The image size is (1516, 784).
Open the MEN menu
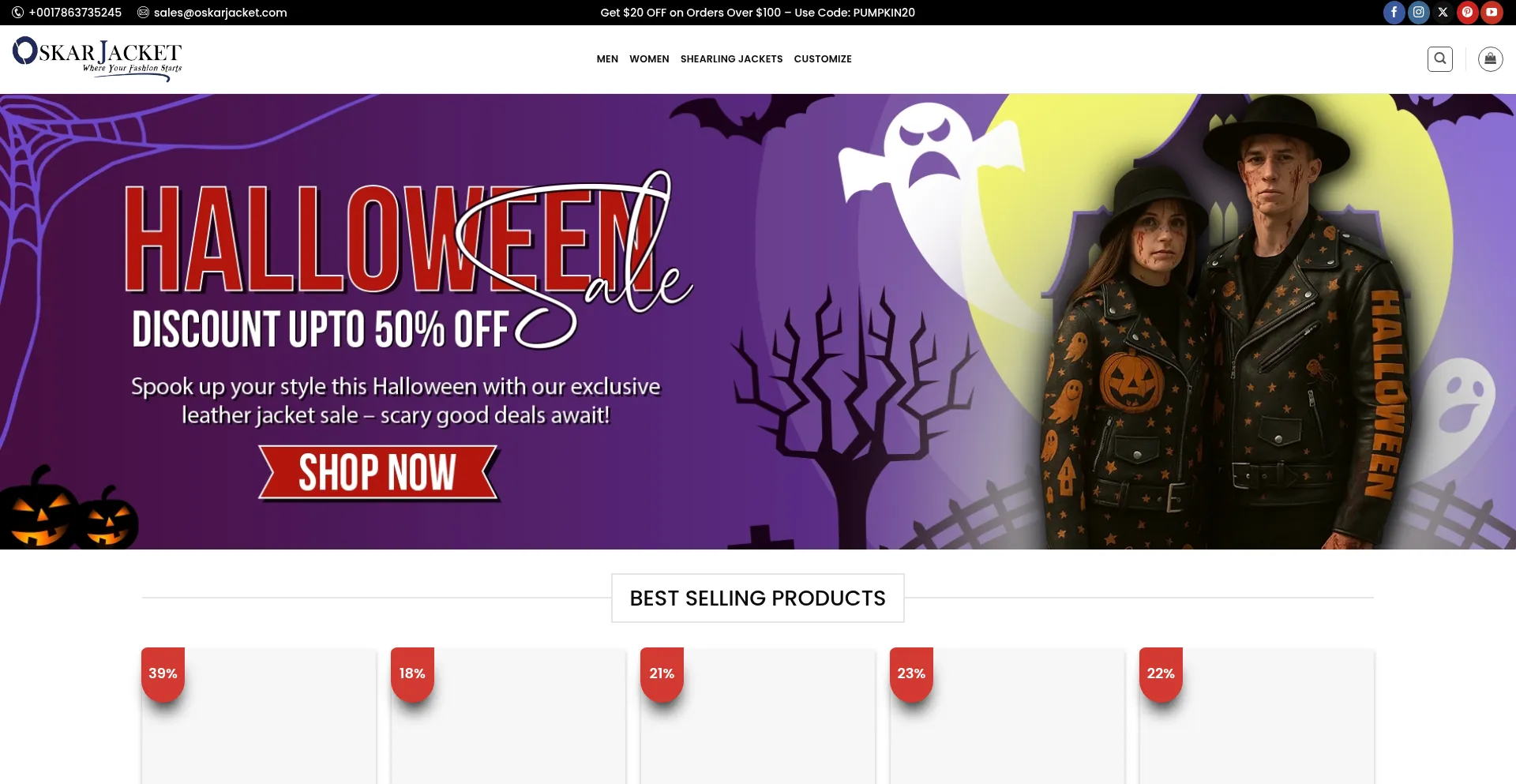coord(607,59)
